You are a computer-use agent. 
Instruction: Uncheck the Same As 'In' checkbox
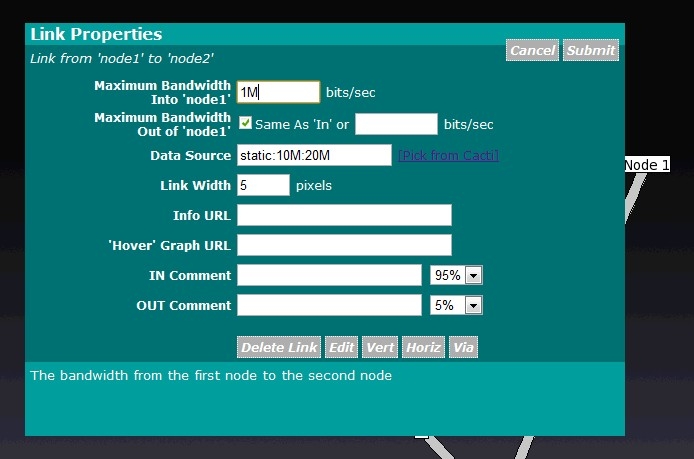245,123
